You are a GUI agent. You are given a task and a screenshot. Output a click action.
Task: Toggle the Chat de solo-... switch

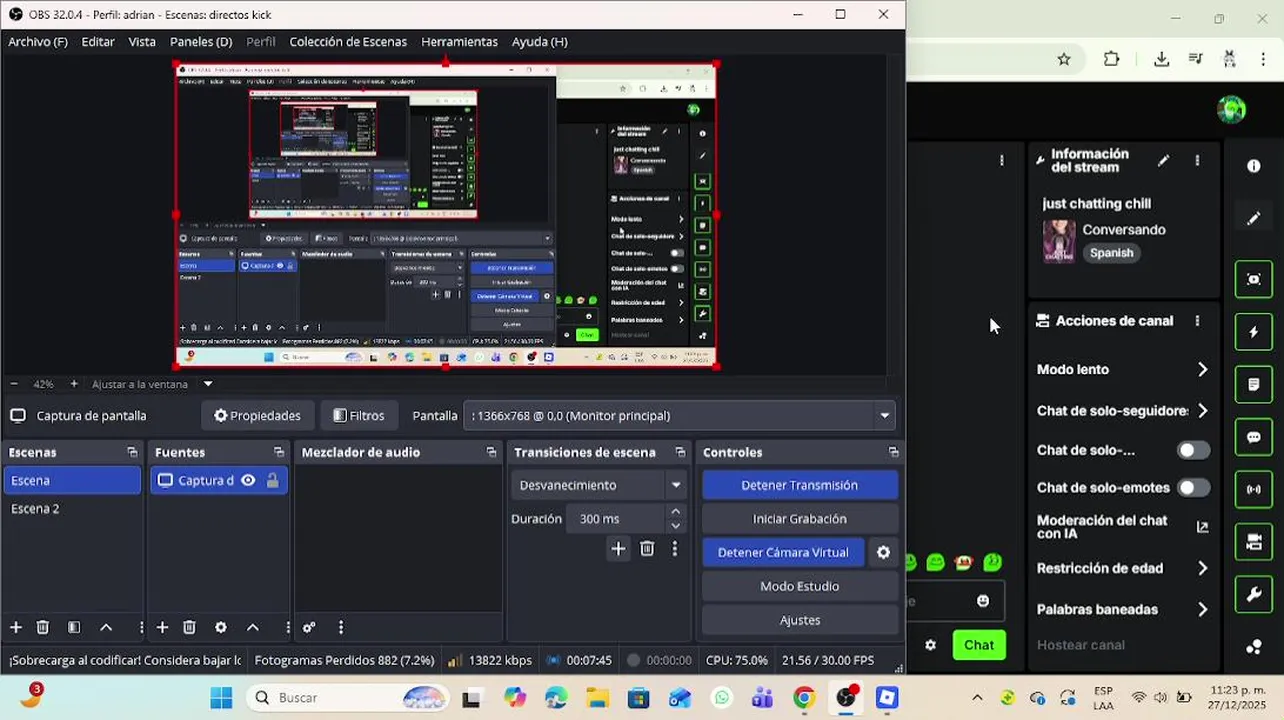[x=1193, y=450]
